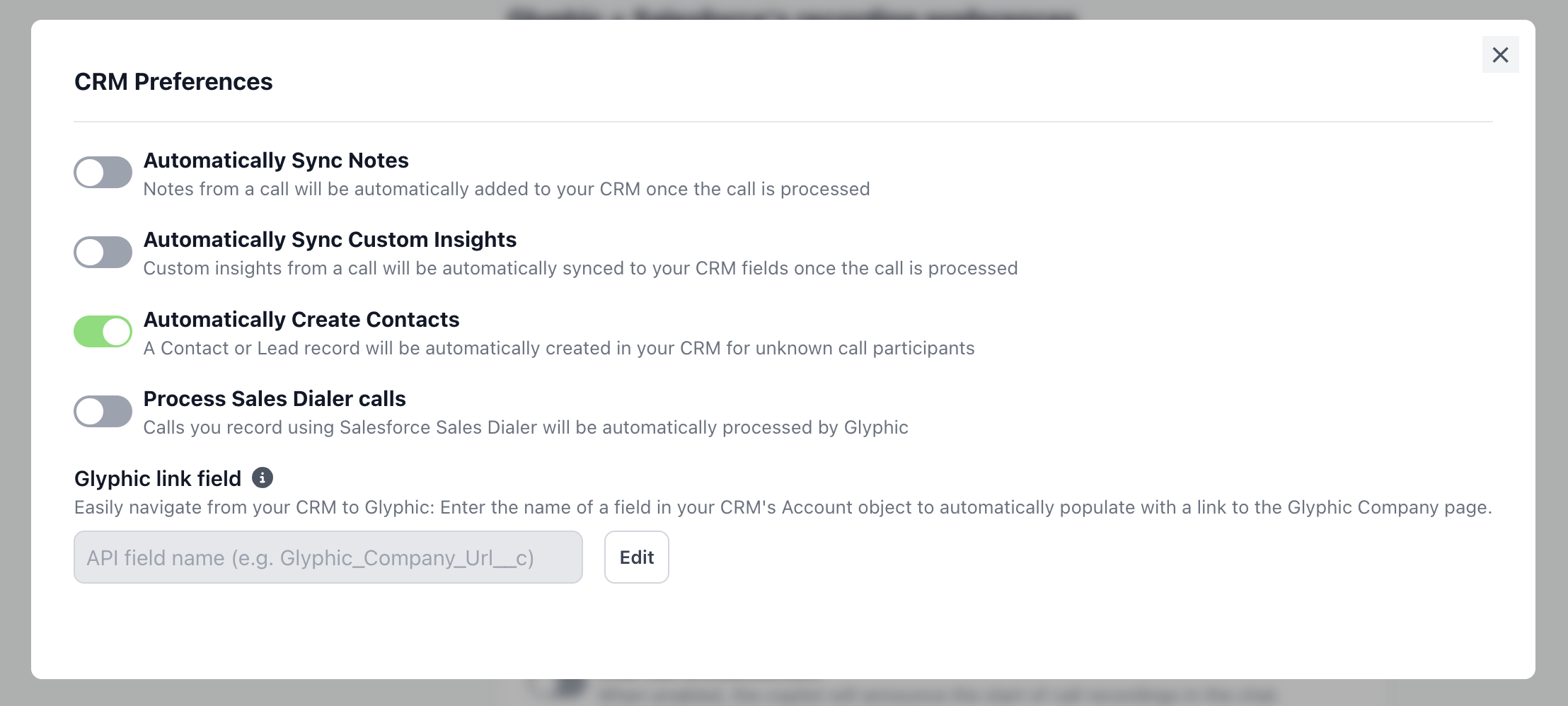The width and height of the screenshot is (1568, 706).
Task: Click the Salesforce Sales Dialer description text
Action: click(x=526, y=428)
